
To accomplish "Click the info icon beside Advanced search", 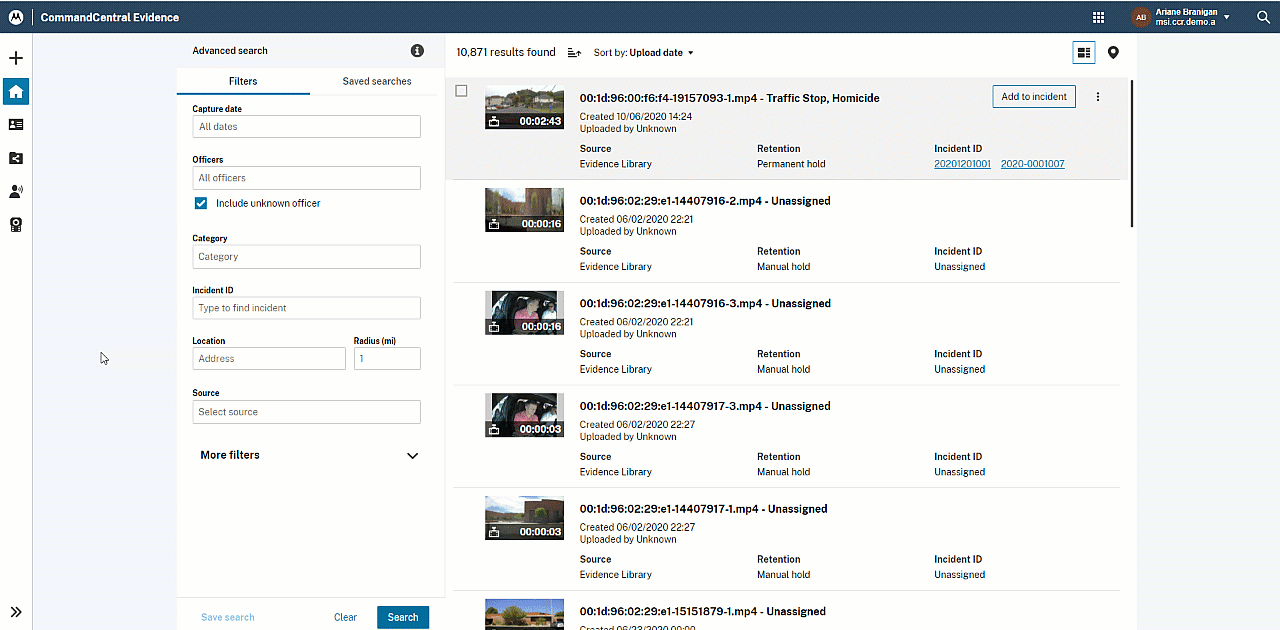I will pos(417,51).
